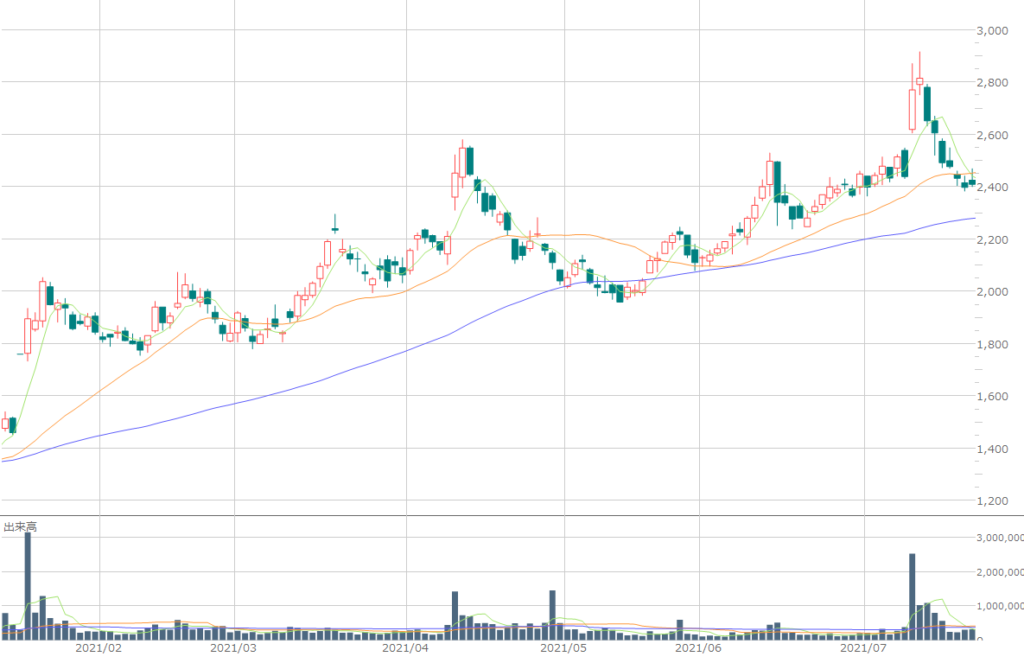Click the 1,400 price axis label
The image size is (1024, 663).
(x=993, y=449)
